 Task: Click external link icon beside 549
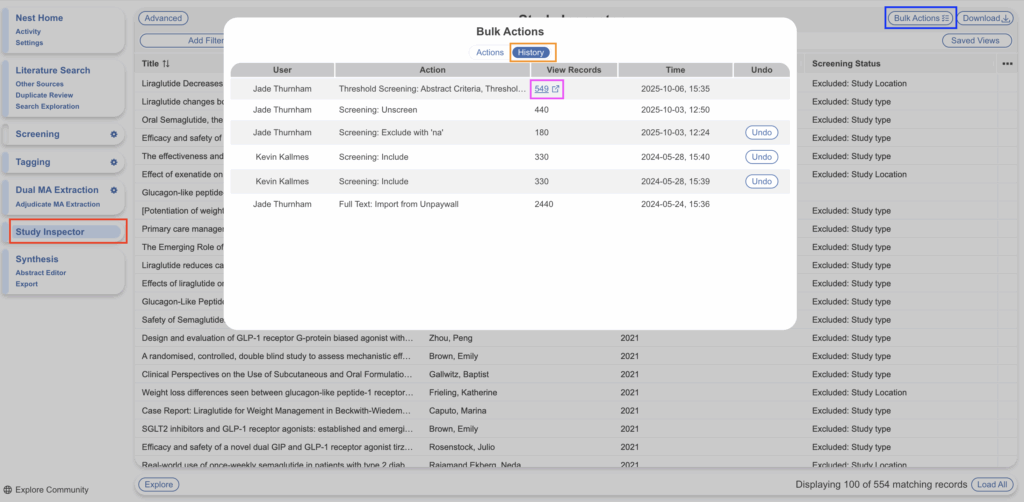[556, 89]
